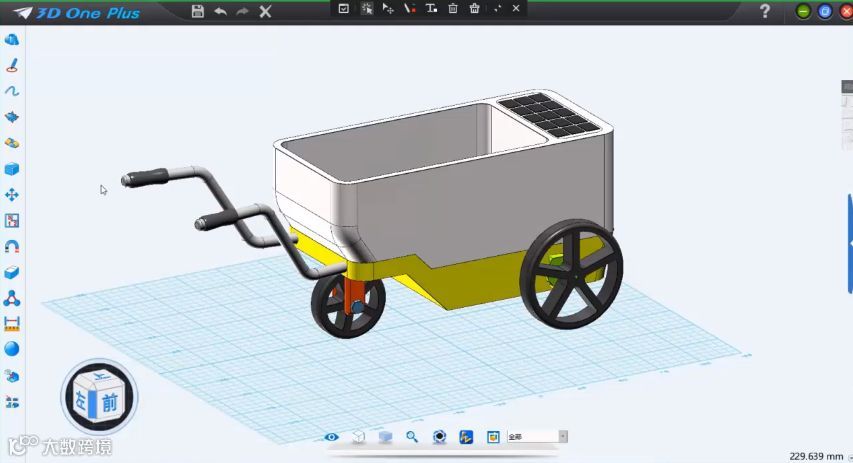Select the distance measure tool

[x=11, y=324]
